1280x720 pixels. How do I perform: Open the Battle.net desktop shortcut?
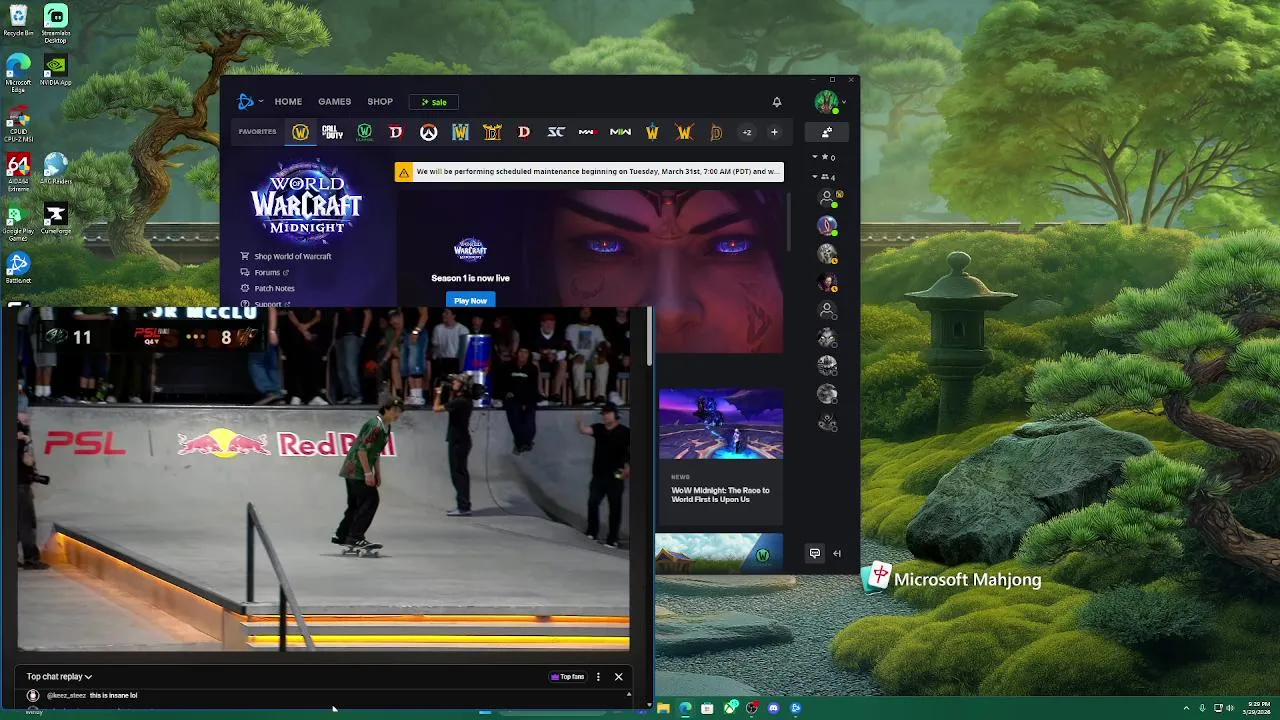18,268
